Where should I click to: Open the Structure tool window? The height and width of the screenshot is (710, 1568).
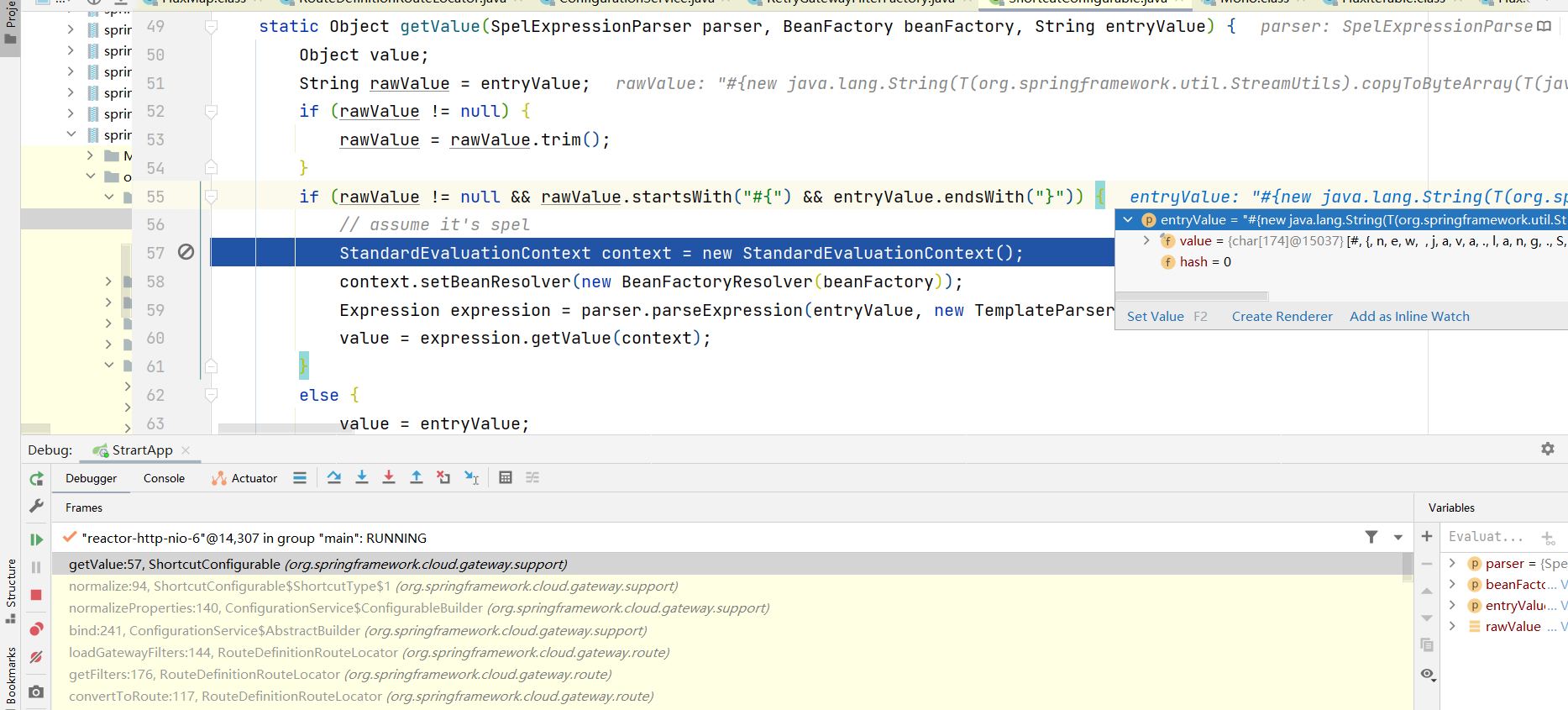point(11,591)
